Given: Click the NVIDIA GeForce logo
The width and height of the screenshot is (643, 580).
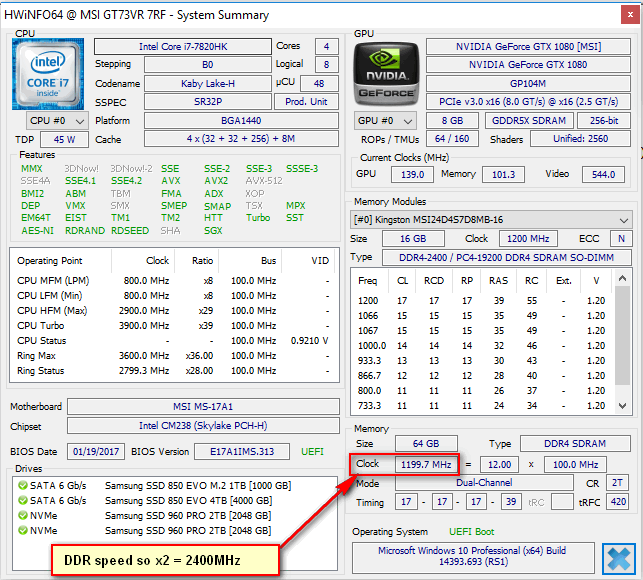Looking at the screenshot, I should pos(387,74).
